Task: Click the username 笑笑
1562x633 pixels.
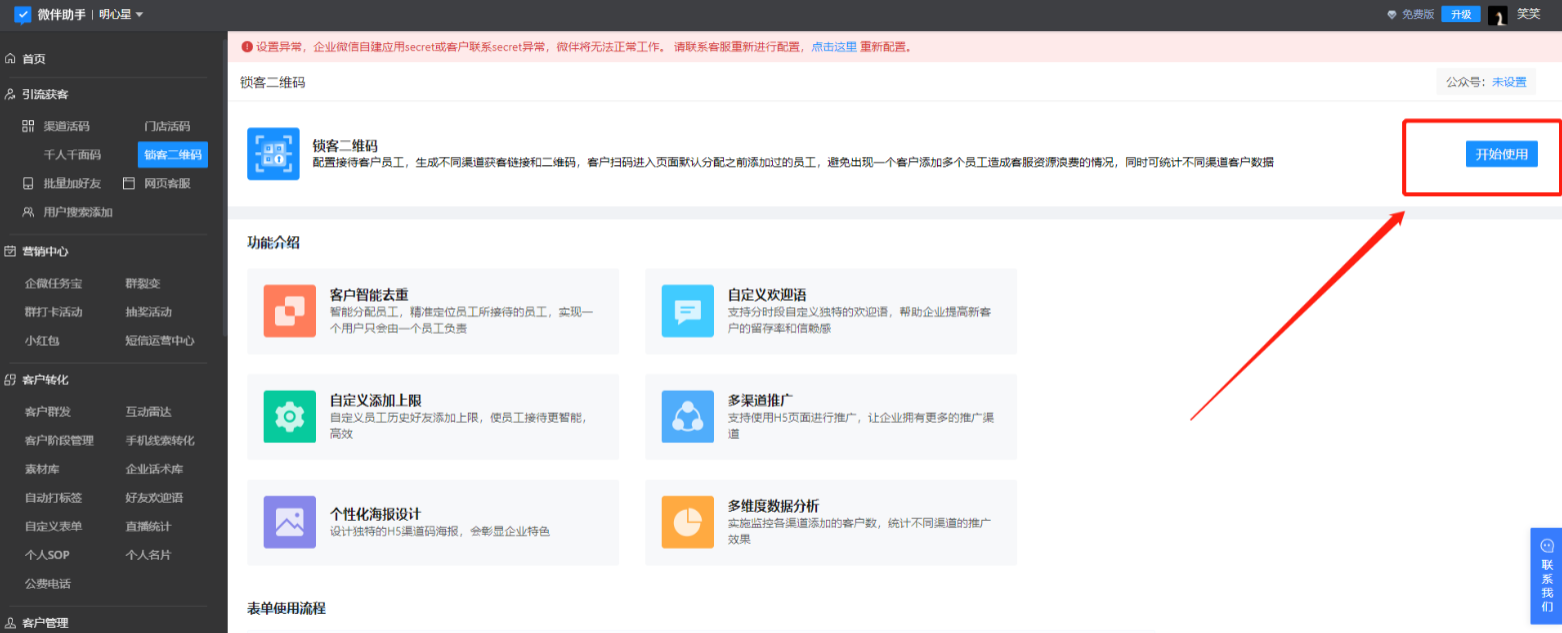Action: pyautogui.click(x=1528, y=14)
